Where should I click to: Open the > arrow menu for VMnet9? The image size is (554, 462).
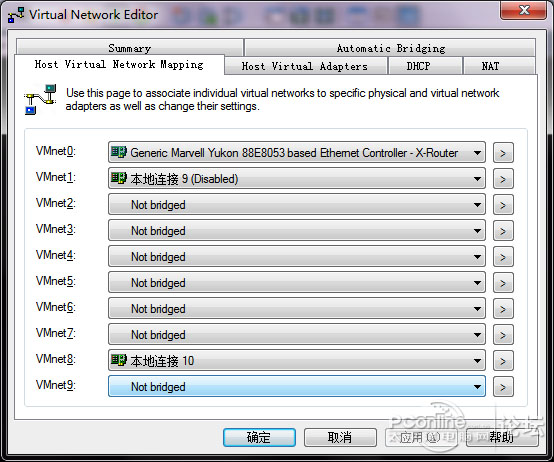[x=503, y=387]
